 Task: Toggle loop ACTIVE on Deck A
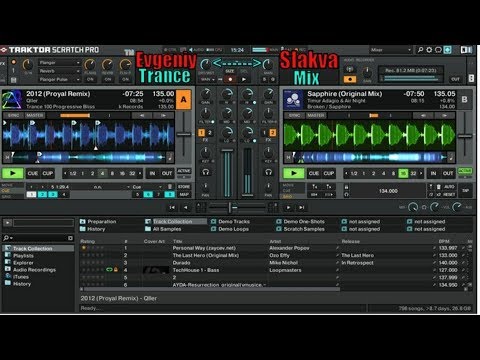click(x=184, y=171)
